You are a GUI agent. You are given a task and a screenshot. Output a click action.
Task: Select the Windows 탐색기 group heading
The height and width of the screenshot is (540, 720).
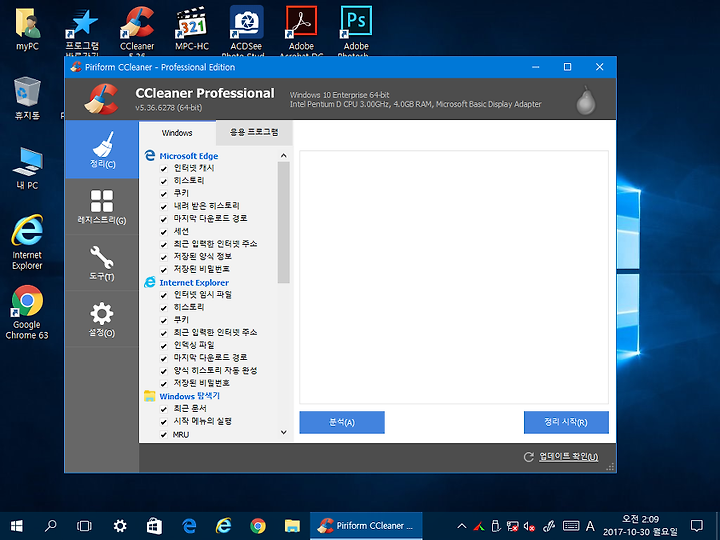tap(190, 396)
